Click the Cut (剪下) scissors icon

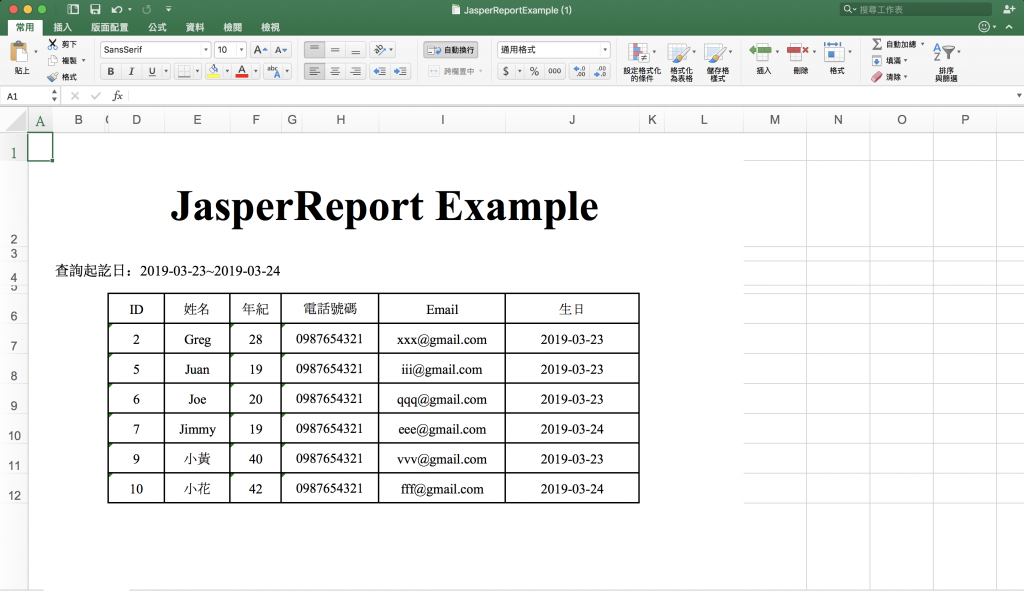pos(53,44)
